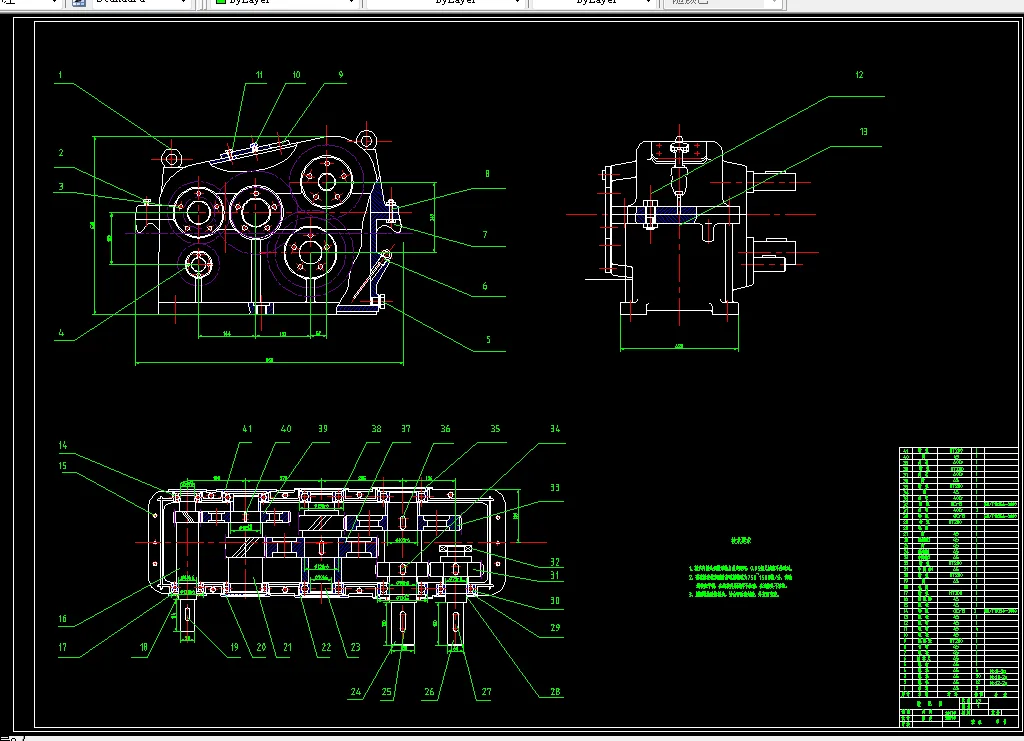Viewport: 1024px width, 741px height.
Task: Select callout number 3 leader label
Action: [x=61, y=187]
